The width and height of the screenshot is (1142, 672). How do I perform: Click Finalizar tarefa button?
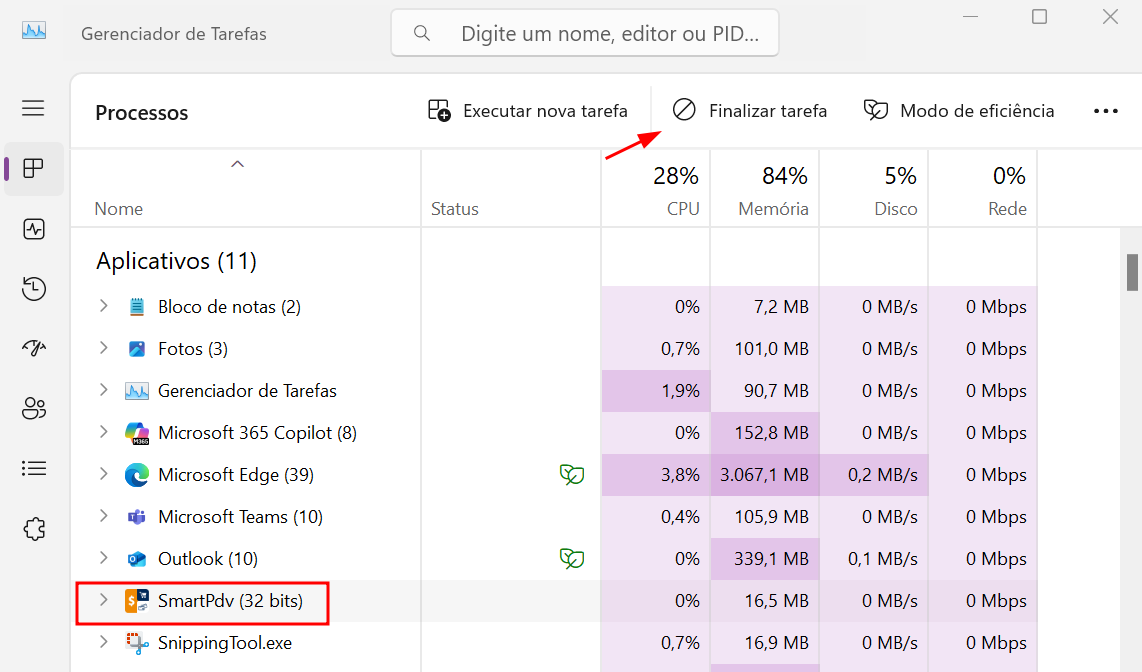749,111
